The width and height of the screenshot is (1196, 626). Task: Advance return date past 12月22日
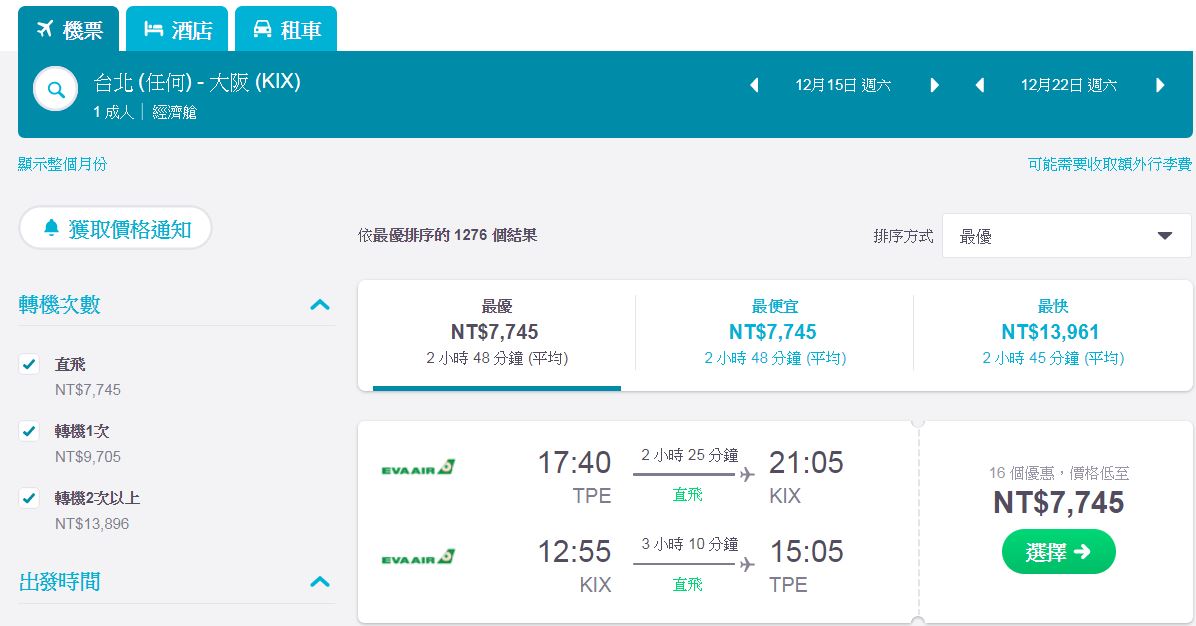[1160, 85]
